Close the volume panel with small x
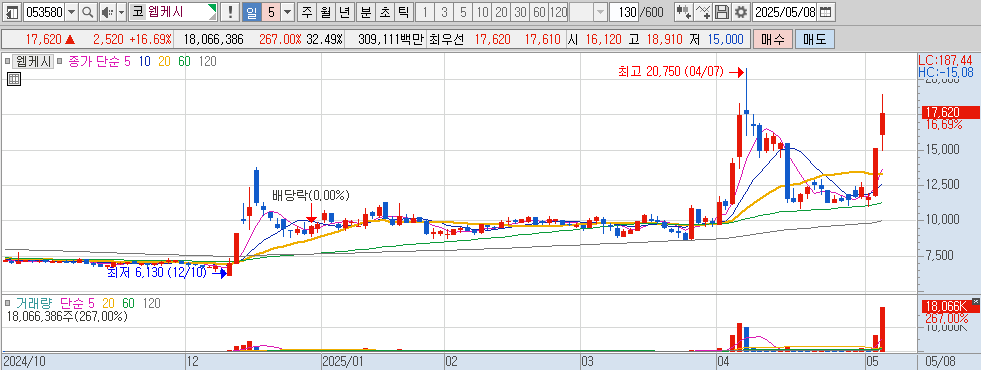This screenshot has width=981, height=370. point(975,301)
